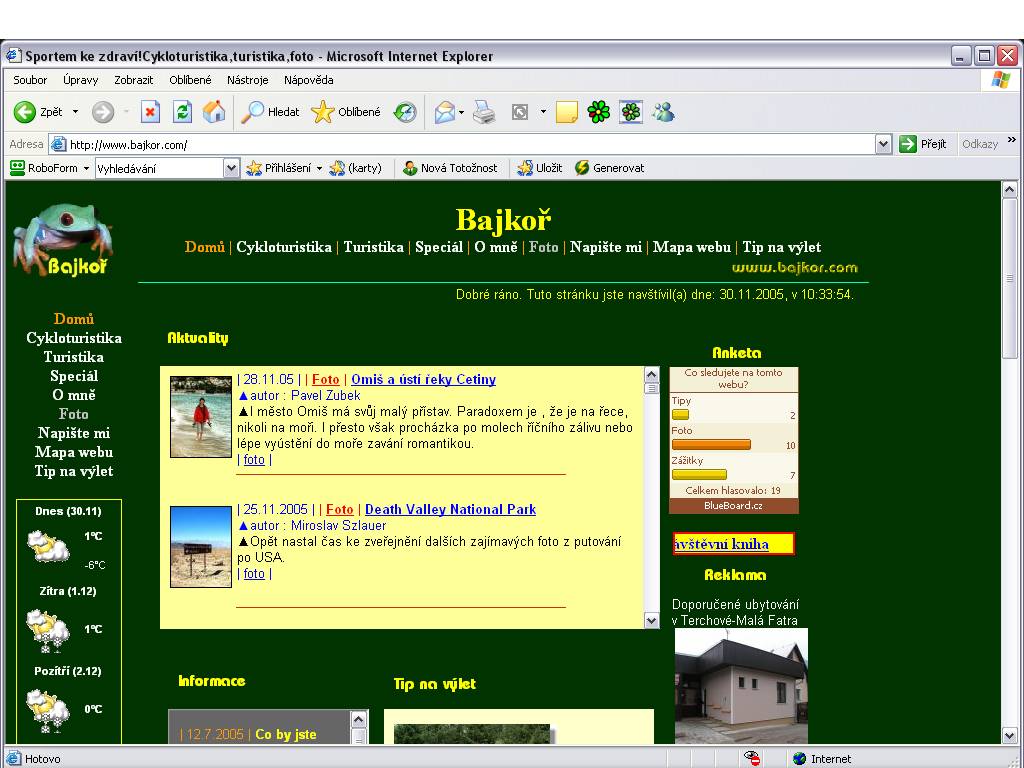Open Napište mi in left sidebar
The height and width of the screenshot is (768, 1024).
click(x=74, y=433)
